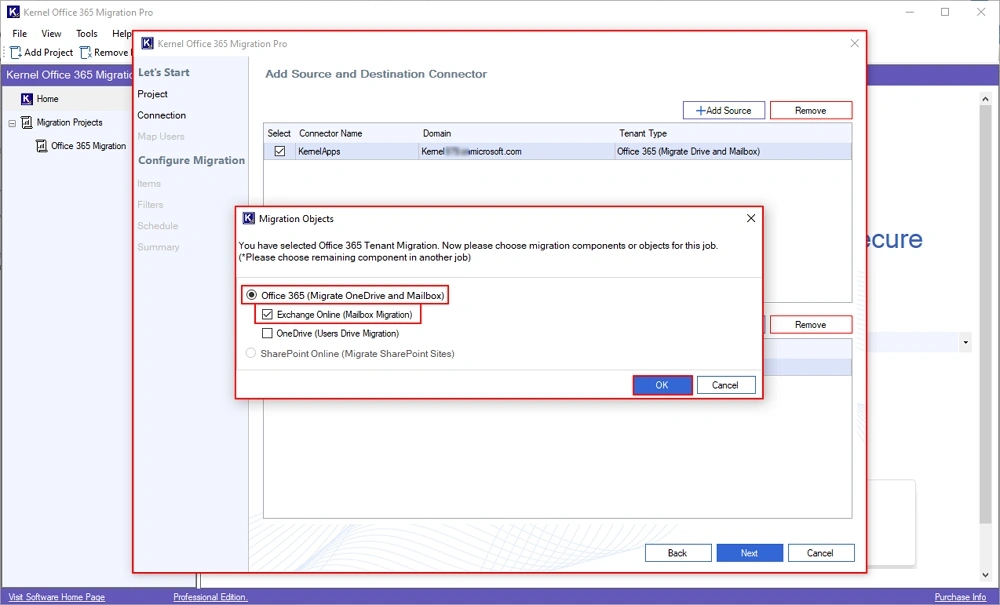Open Visit Software Home Page link
1000x605 pixels.
click(55, 597)
